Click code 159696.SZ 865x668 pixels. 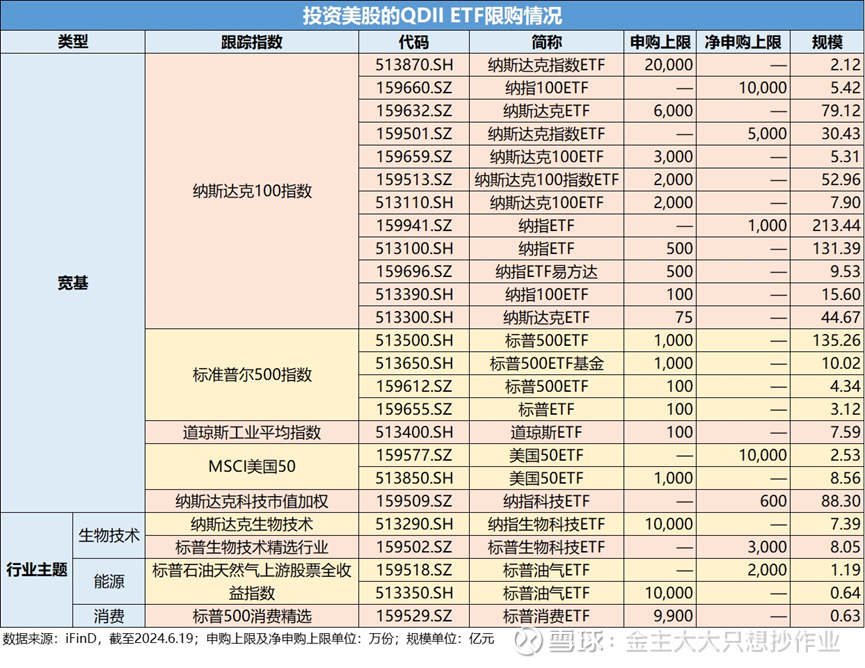coord(414,271)
